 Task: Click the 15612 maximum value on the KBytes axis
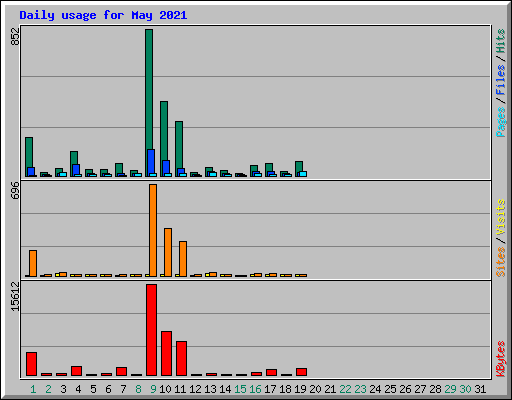tap(15, 297)
